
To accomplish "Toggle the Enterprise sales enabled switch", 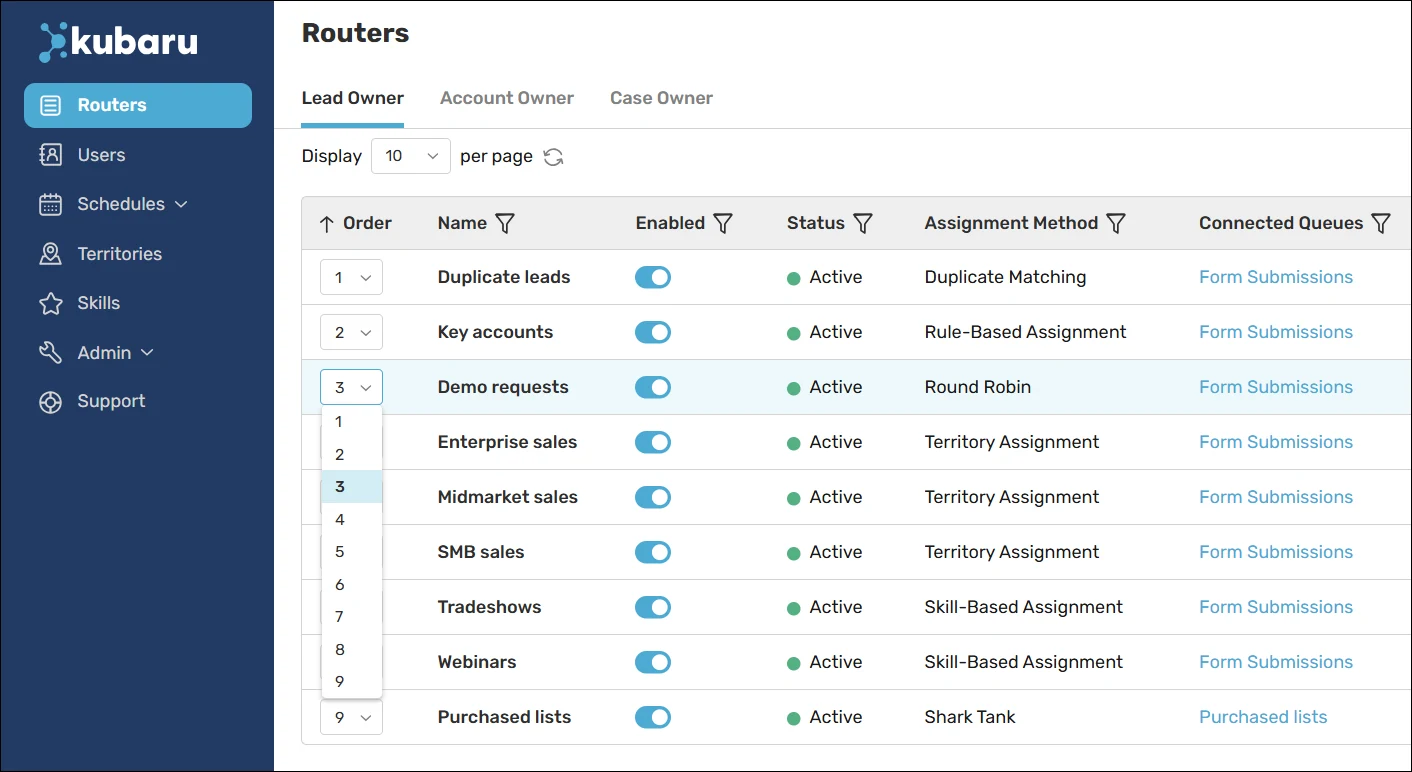I will point(653,443).
